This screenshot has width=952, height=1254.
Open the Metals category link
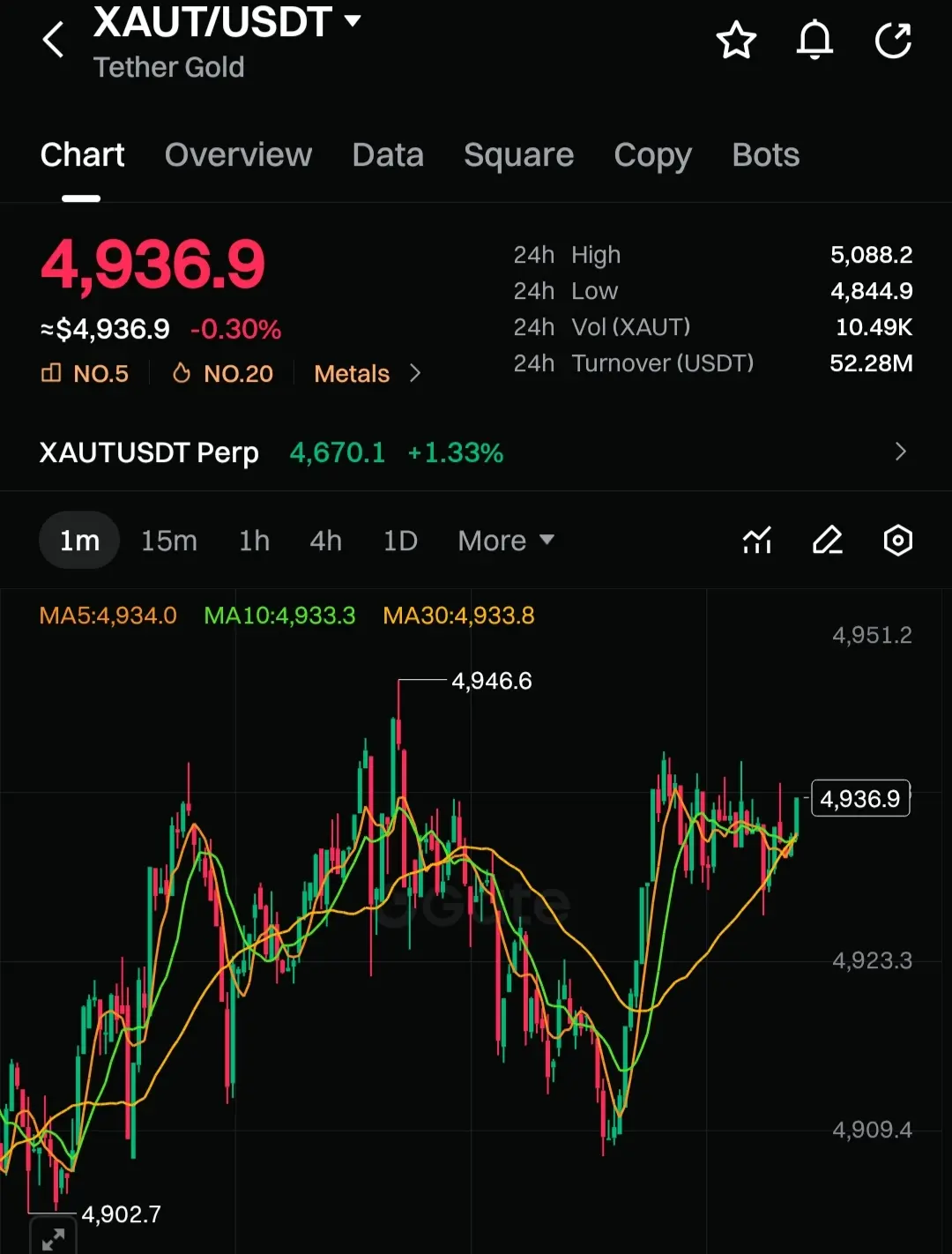click(x=352, y=374)
